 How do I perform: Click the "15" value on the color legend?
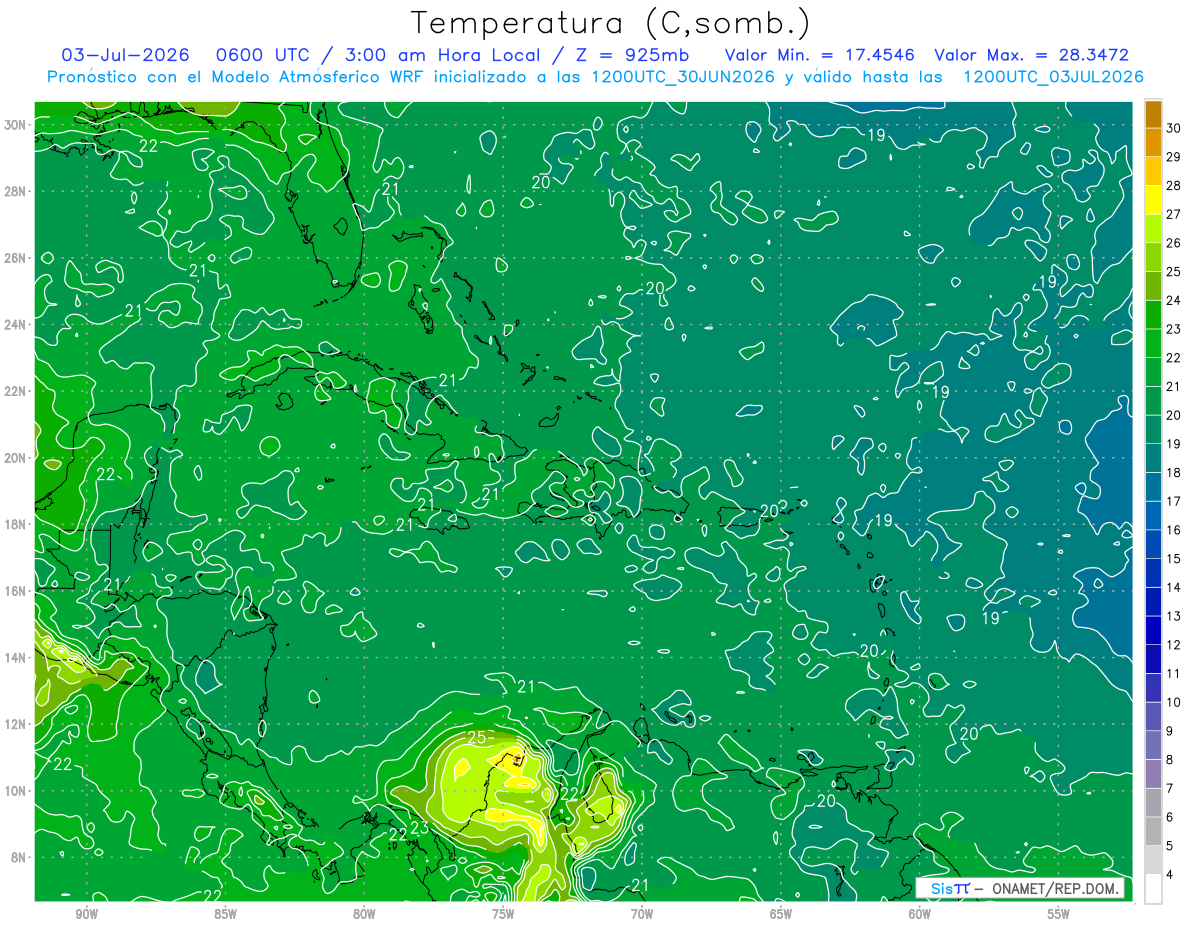click(x=1174, y=558)
